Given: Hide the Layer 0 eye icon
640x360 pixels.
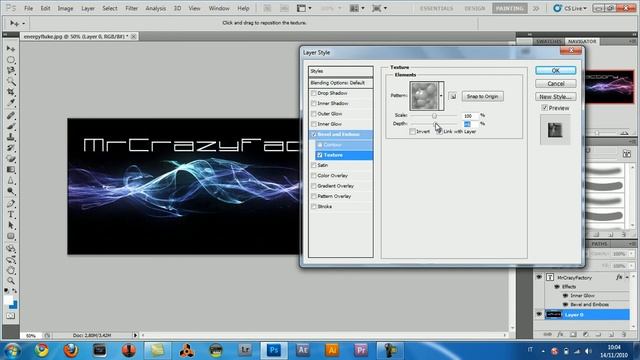Looking at the screenshot, I should pyautogui.click(x=539, y=314).
